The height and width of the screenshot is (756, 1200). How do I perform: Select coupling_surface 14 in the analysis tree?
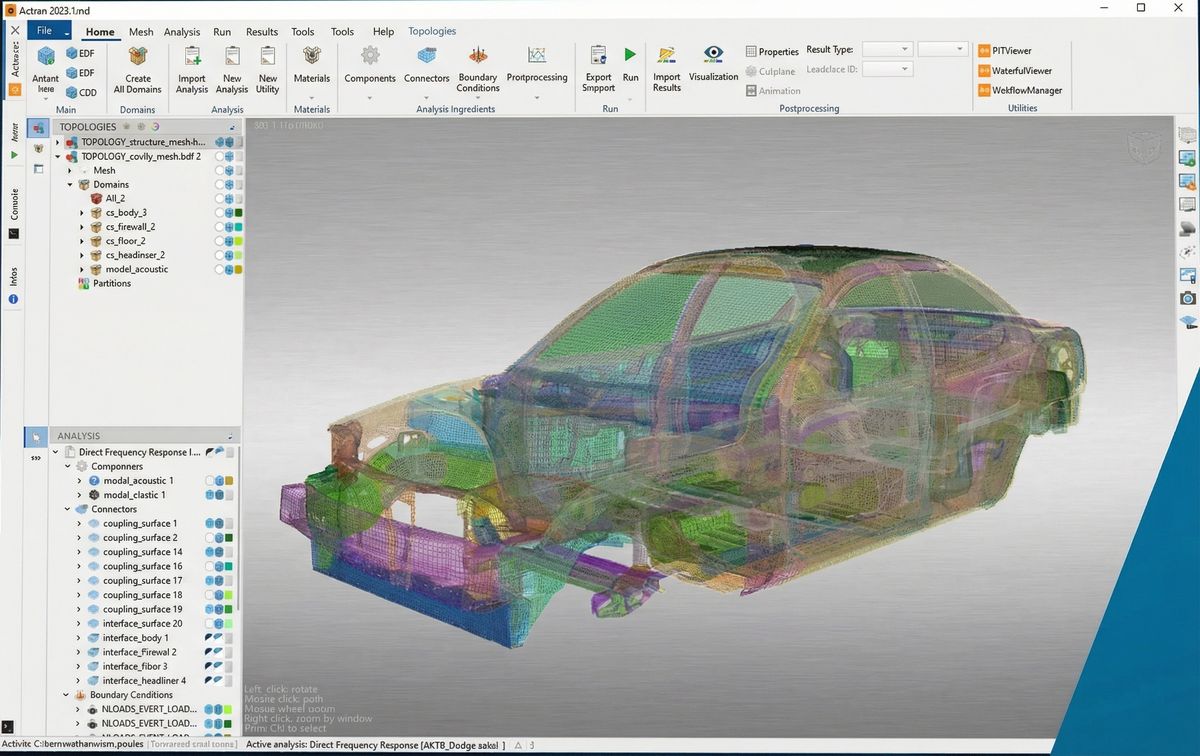(142, 552)
